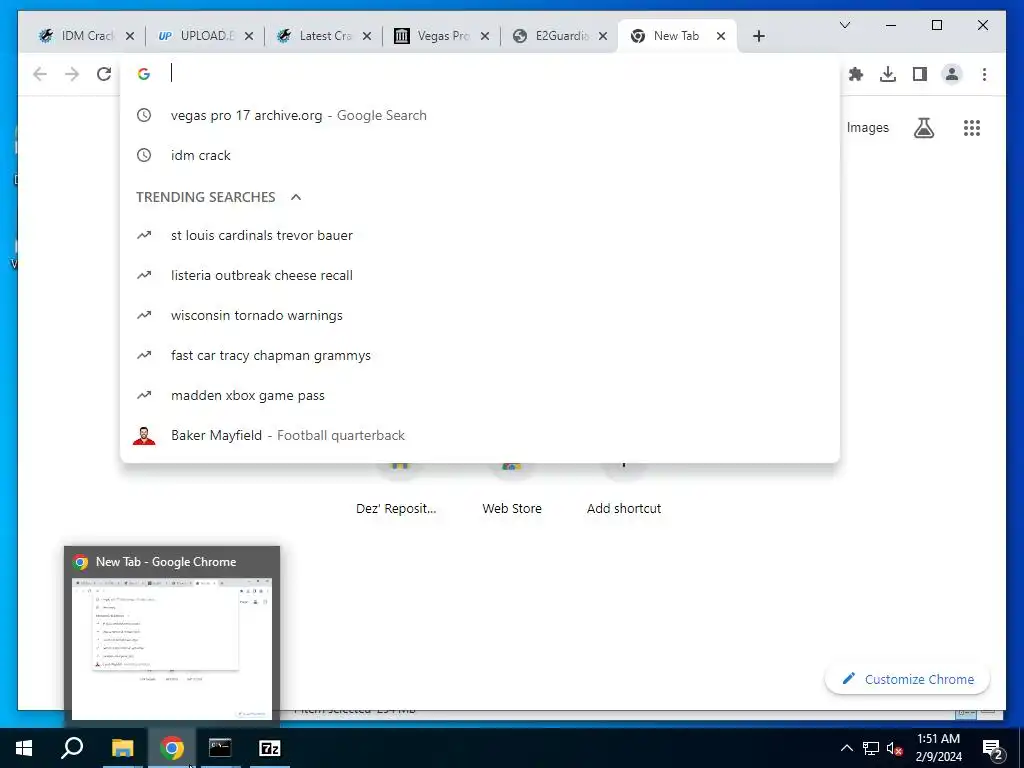
Task: Open Chrome's three-dot menu
Action: point(984,74)
